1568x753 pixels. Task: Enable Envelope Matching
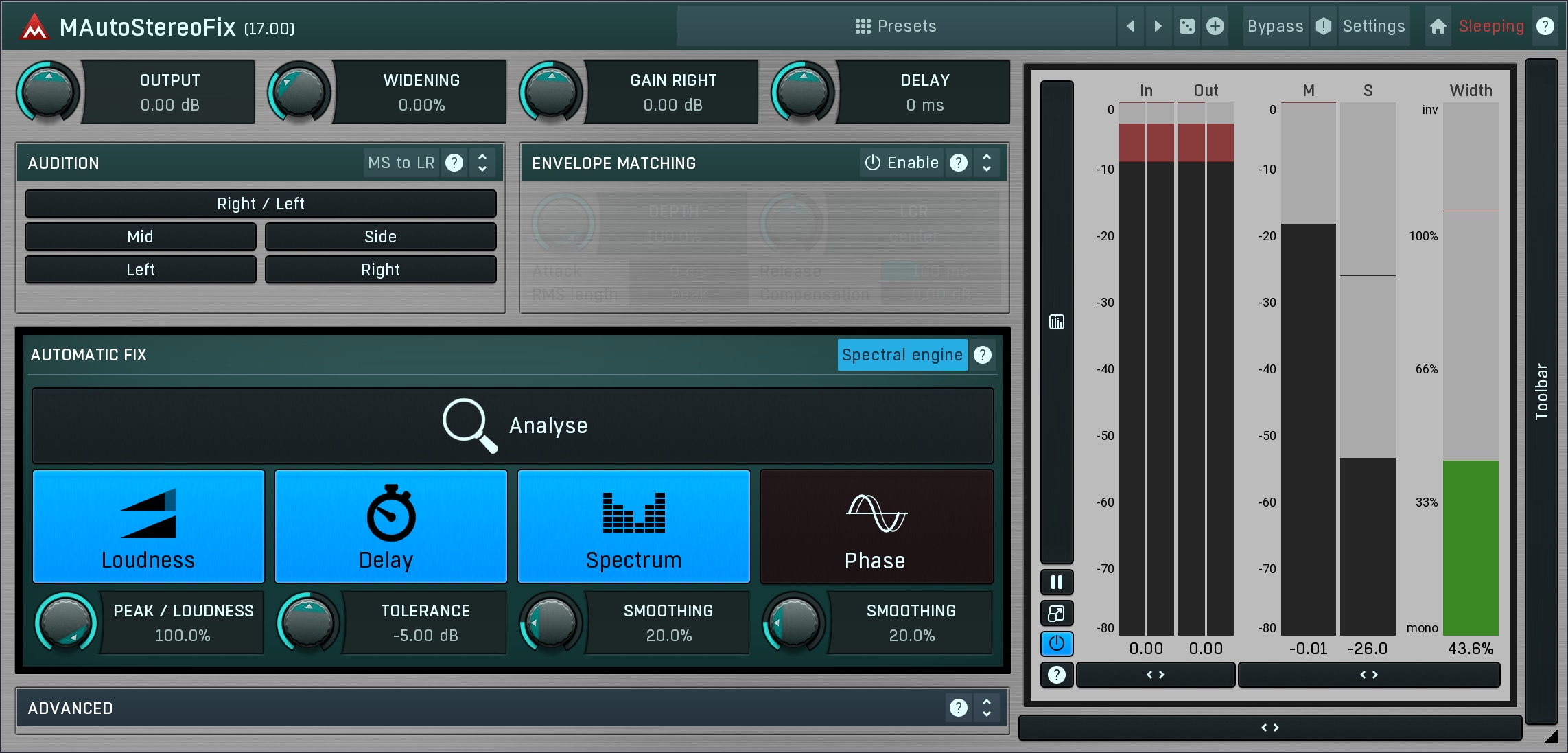[x=902, y=163]
